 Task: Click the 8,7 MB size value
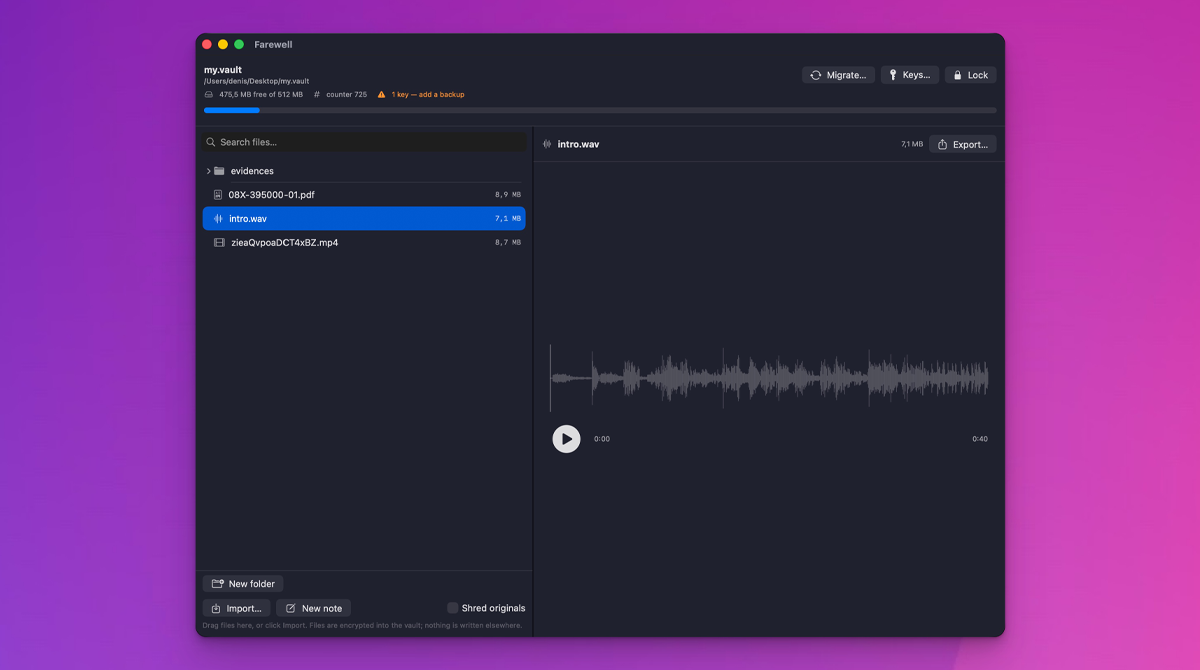pos(508,242)
